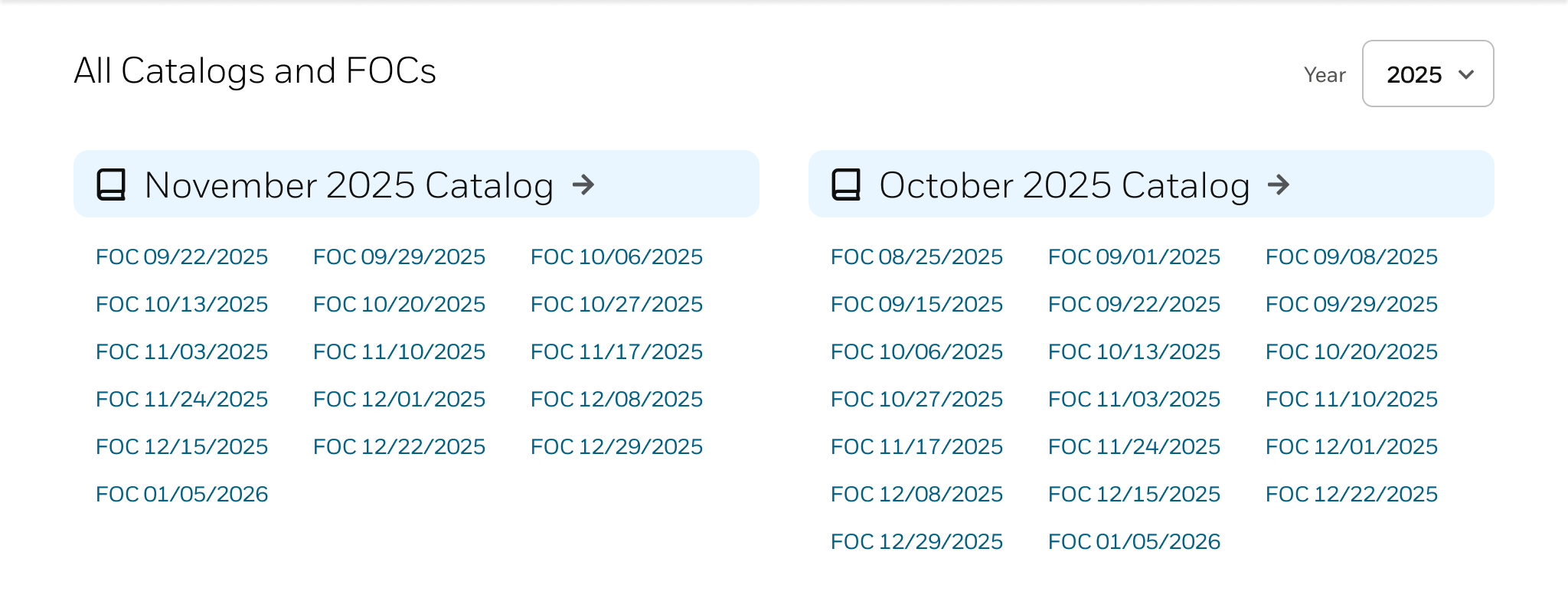Viewport: 1568px width, 614px height.
Task: Click the book icon beside November 2025 Catalog
Action: pyautogui.click(x=111, y=185)
